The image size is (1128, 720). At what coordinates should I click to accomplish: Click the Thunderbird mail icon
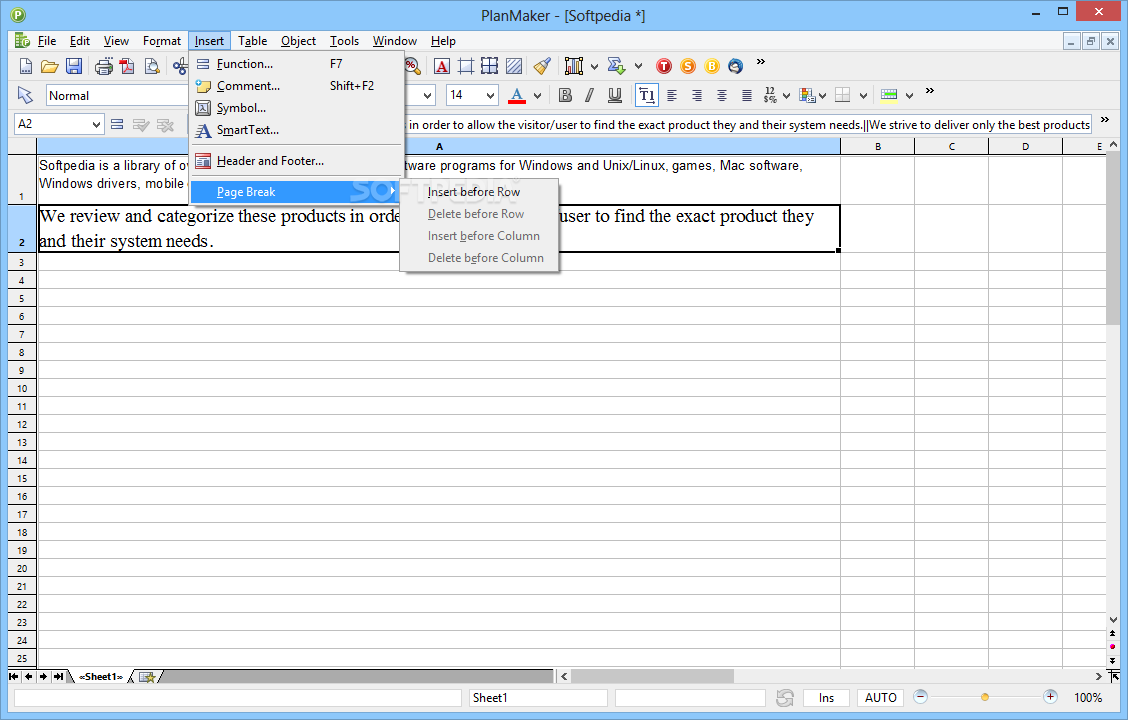coord(735,67)
